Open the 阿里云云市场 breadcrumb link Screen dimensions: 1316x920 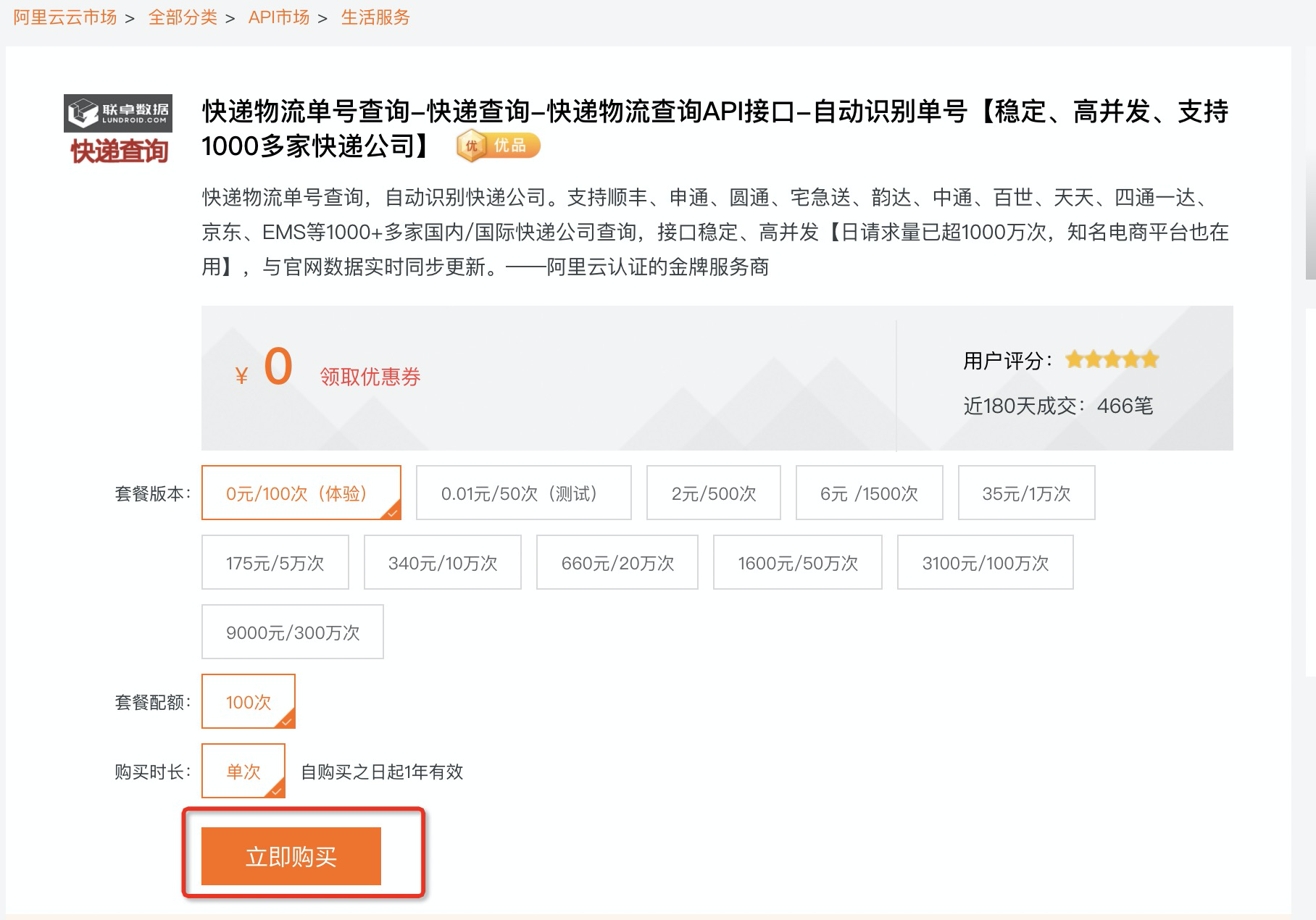tap(65, 17)
